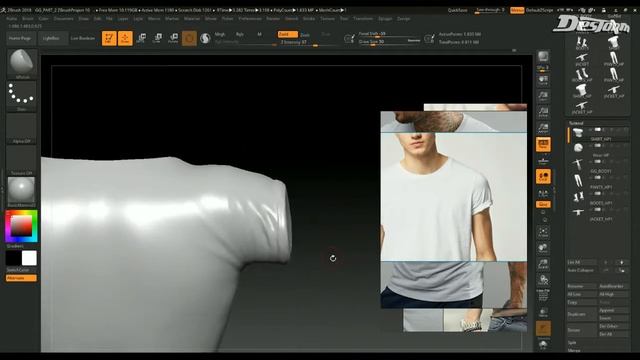This screenshot has width=640, height=360.
Task: Select the Rotate transform tool in top shelf
Action: [x=173, y=38]
